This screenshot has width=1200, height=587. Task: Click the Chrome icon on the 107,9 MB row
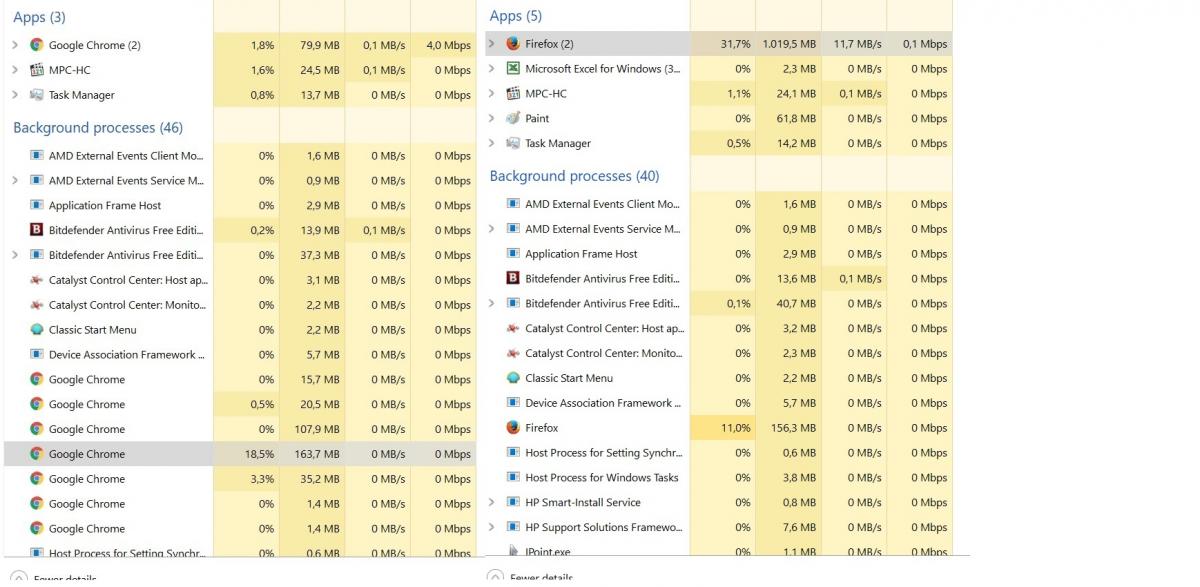pos(37,429)
